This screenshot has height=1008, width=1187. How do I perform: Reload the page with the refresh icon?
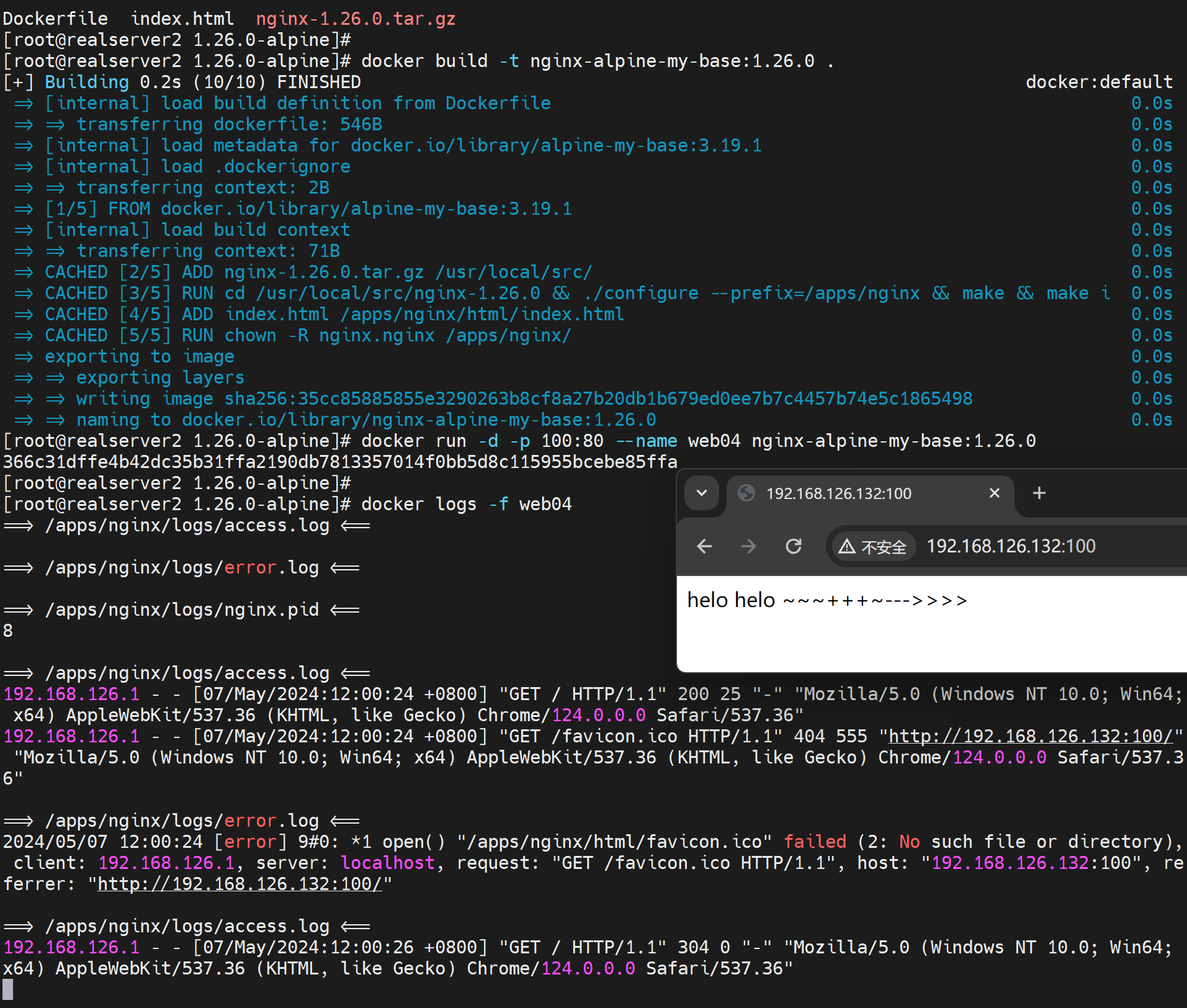point(793,546)
